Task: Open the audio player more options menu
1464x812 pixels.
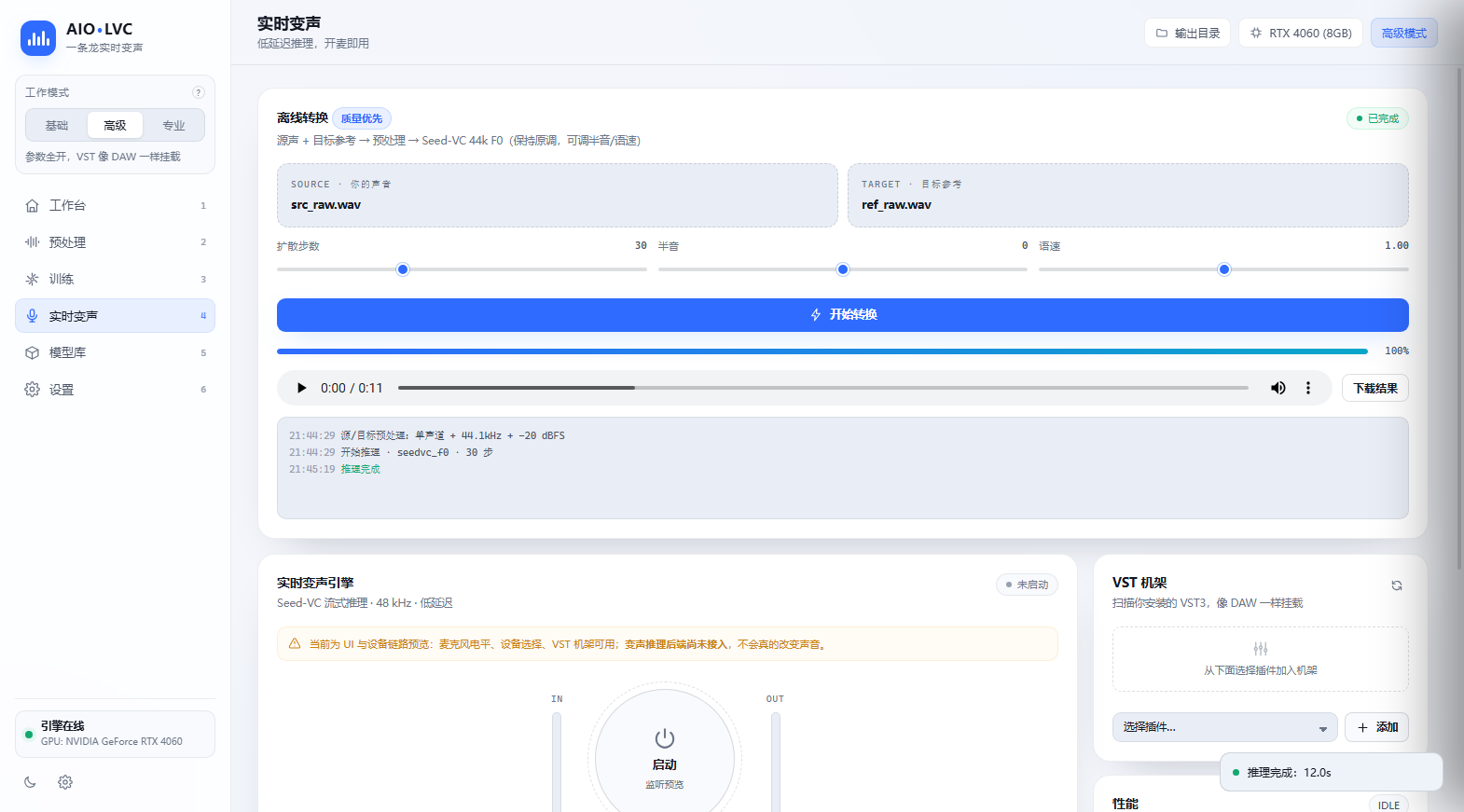Action: [1308, 388]
